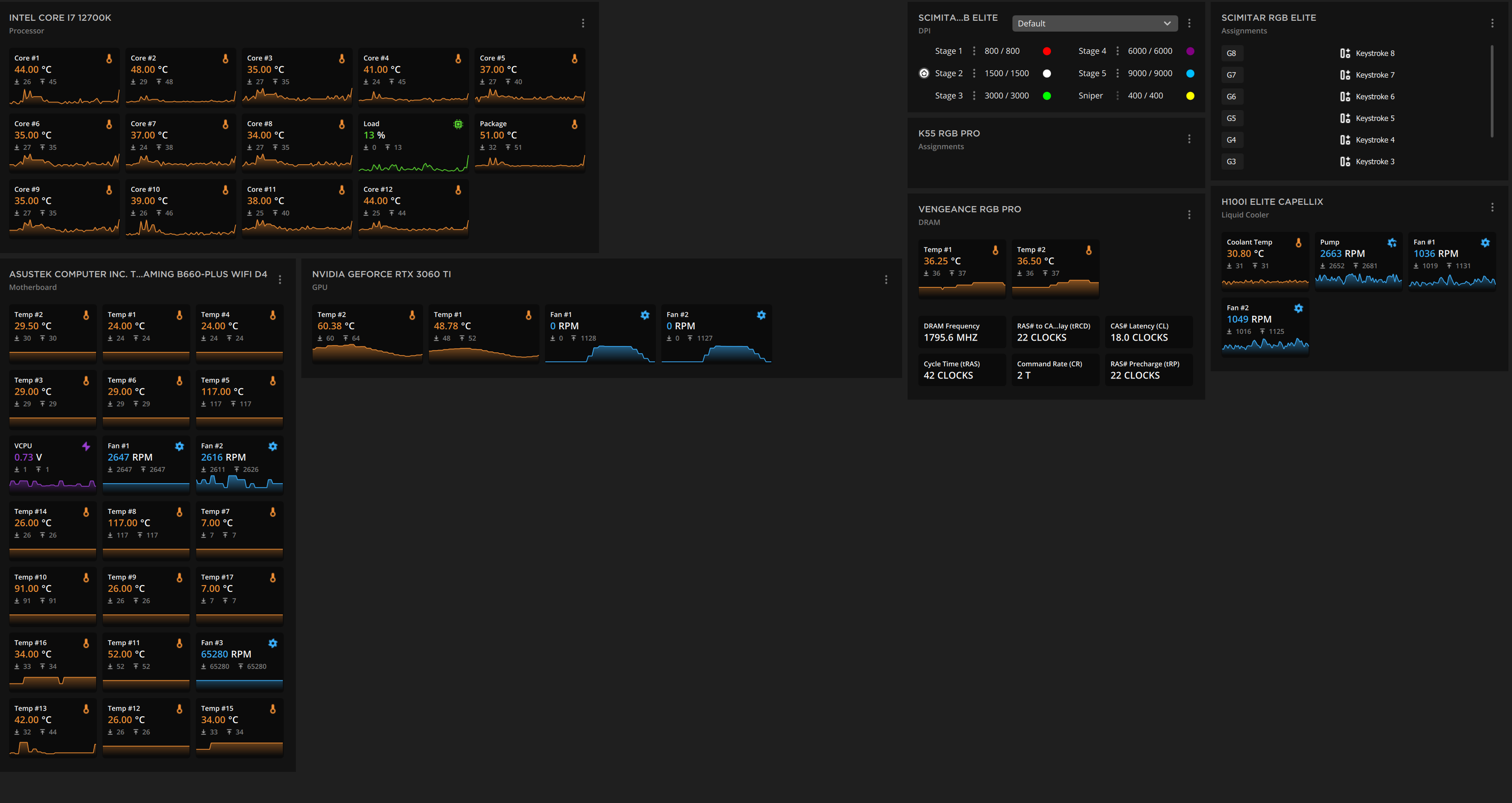Click the Pump 2663 RPM reading
This screenshot has height=803, width=1512.
pos(1342,254)
